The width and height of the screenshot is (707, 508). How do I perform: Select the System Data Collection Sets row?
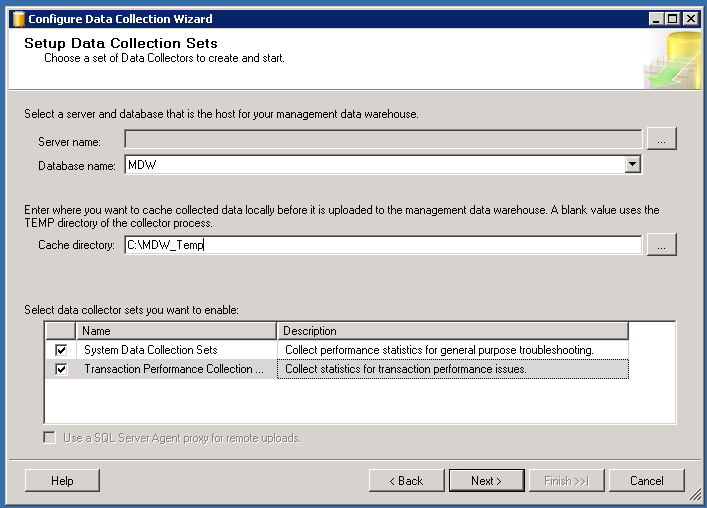(x=176, y=350)
